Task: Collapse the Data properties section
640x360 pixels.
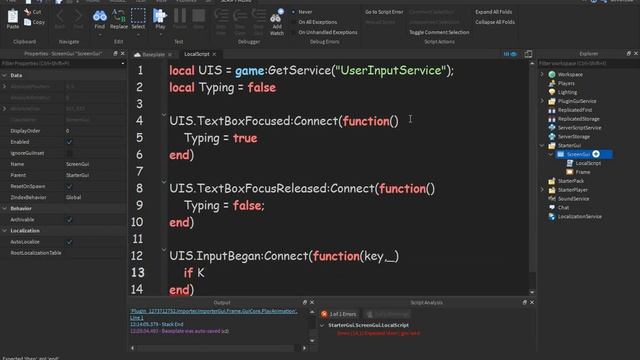Action: click(x=4, y=75)
